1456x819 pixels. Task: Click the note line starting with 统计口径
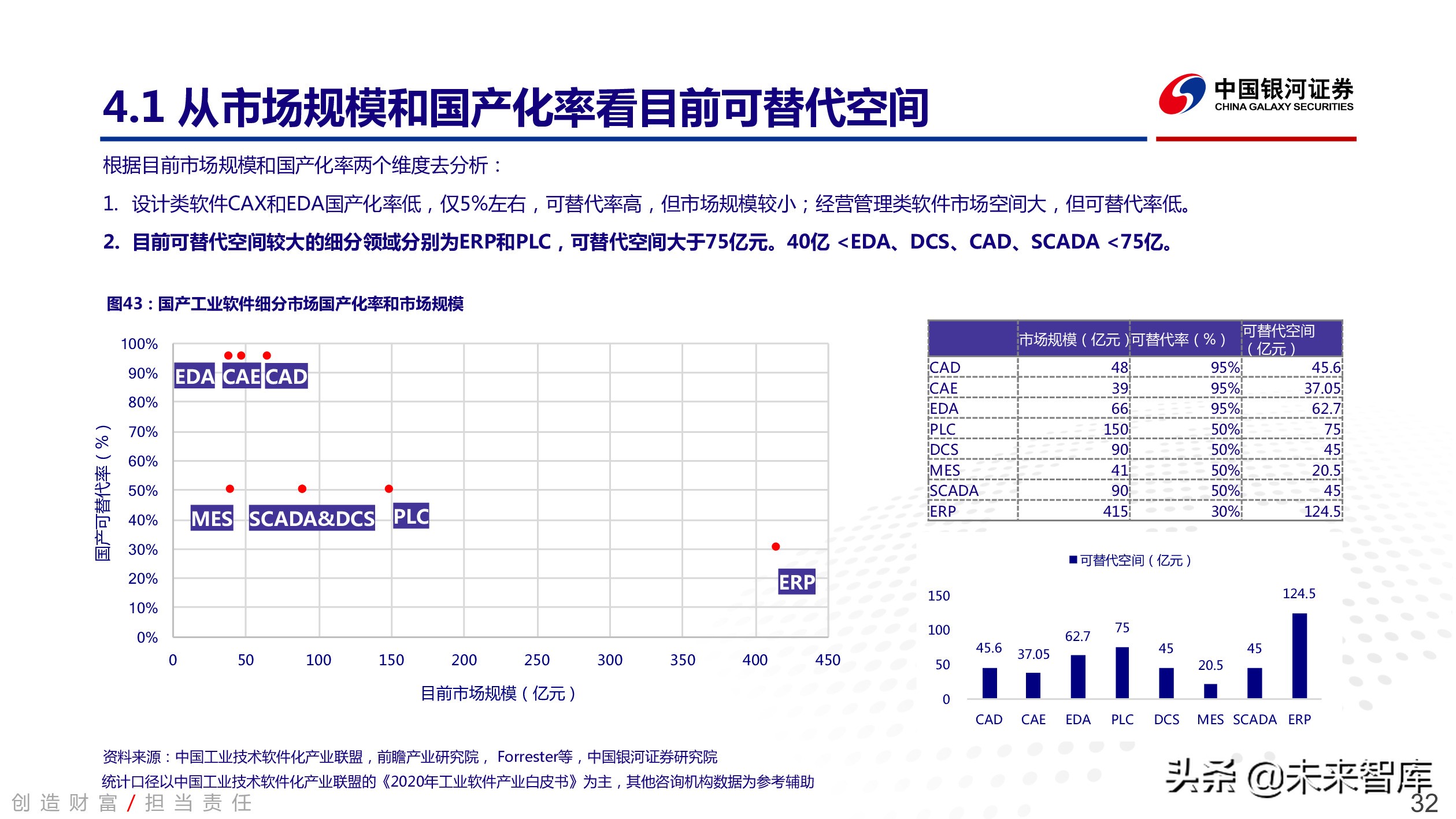[458, 781]
